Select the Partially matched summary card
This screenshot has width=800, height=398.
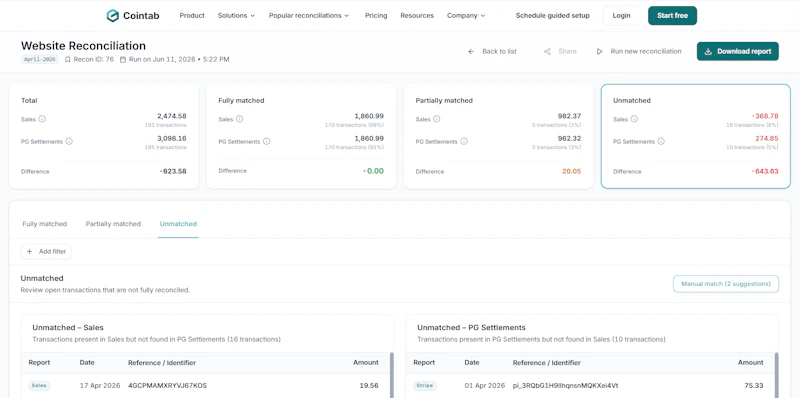click(498, 136)
